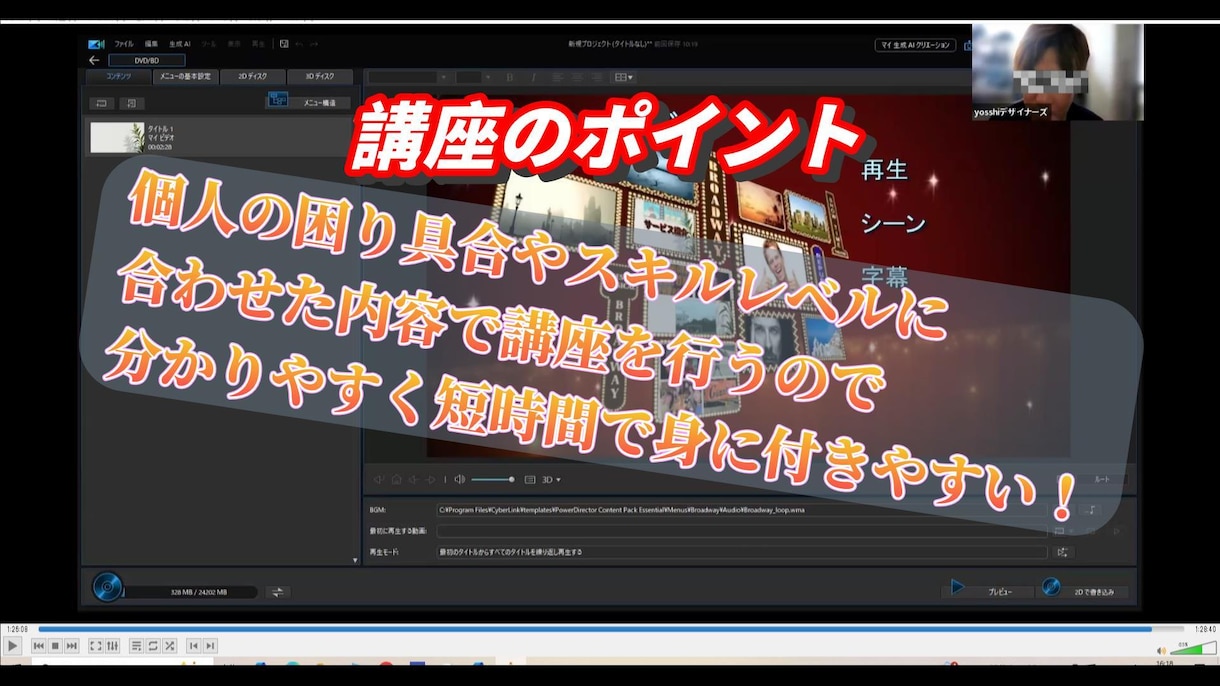Click the 再生モード text field

tap(742, 552)
